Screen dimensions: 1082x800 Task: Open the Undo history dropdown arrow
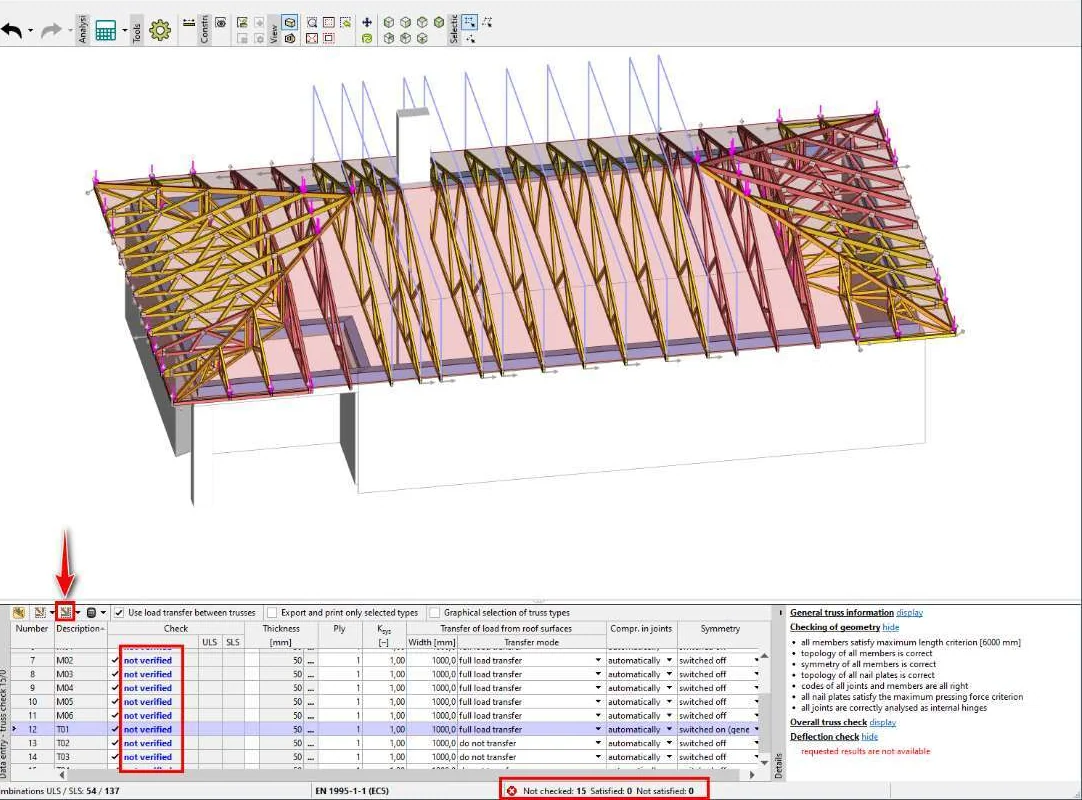click(x=30, y=30)
